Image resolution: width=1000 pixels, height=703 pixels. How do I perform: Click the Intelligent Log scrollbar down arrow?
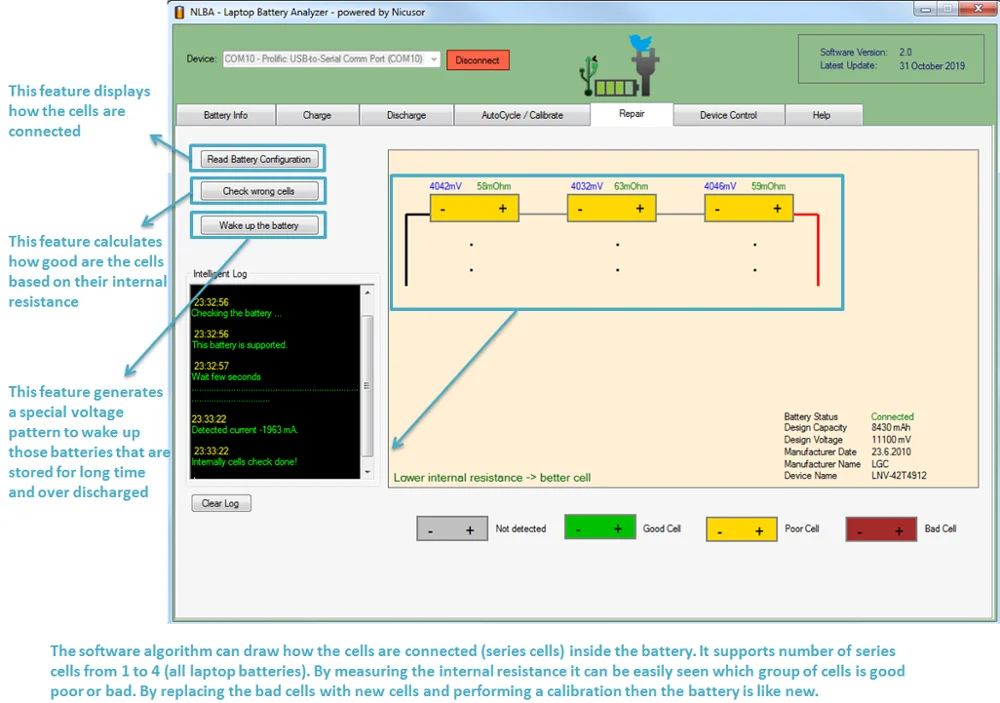click(367, 472)
